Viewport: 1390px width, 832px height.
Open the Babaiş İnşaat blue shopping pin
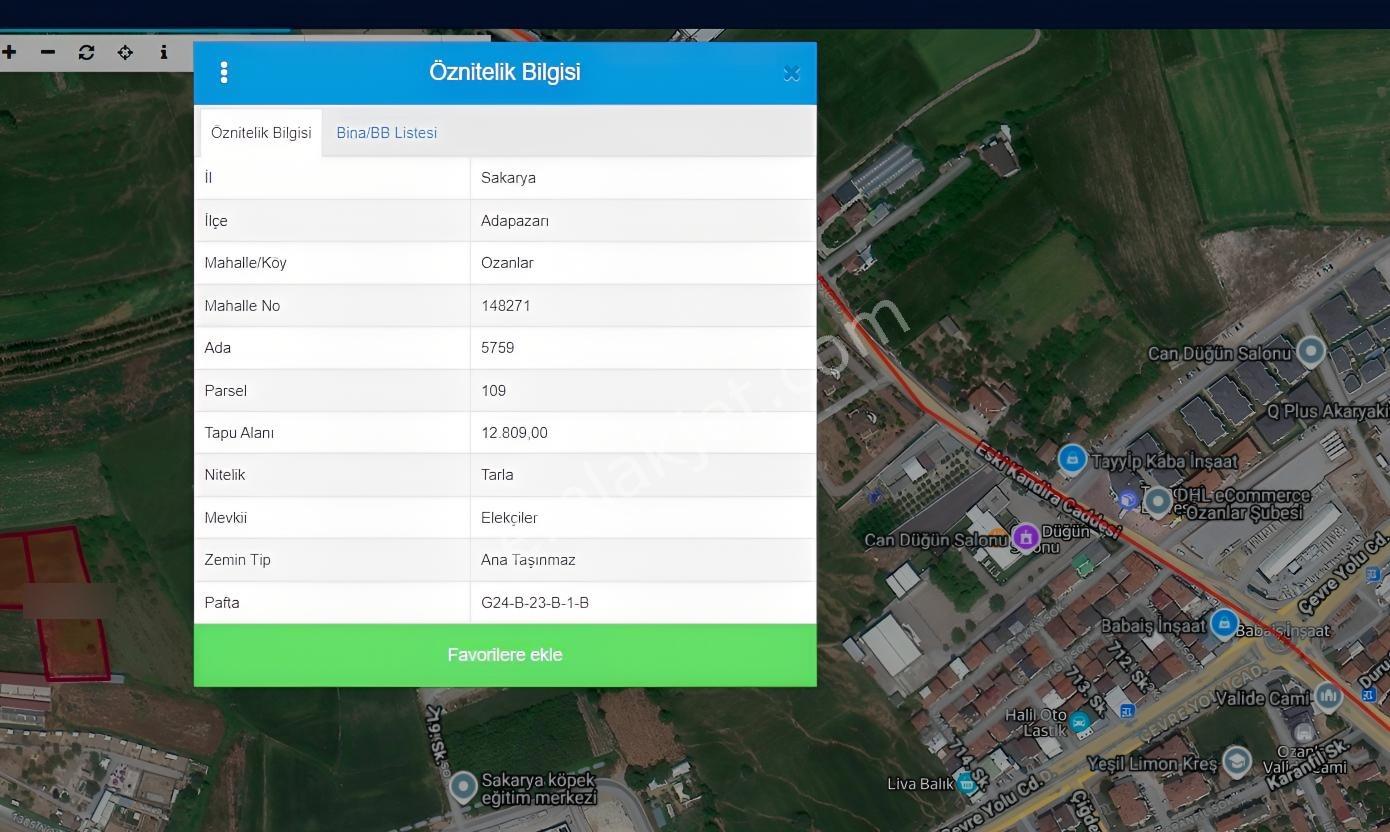click(1224, 624)
